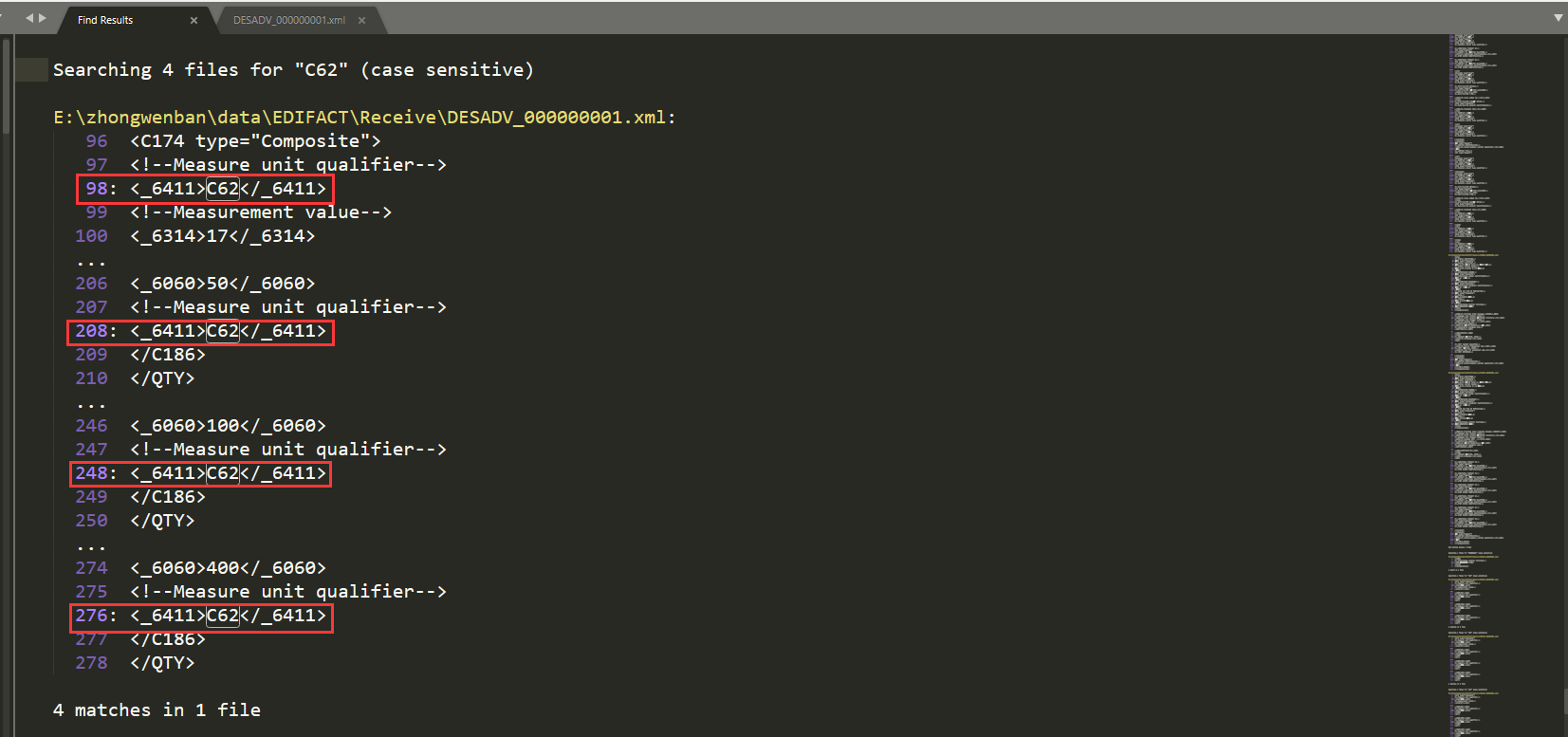Open the tab list dropdown arrow

coord(1559,18)
